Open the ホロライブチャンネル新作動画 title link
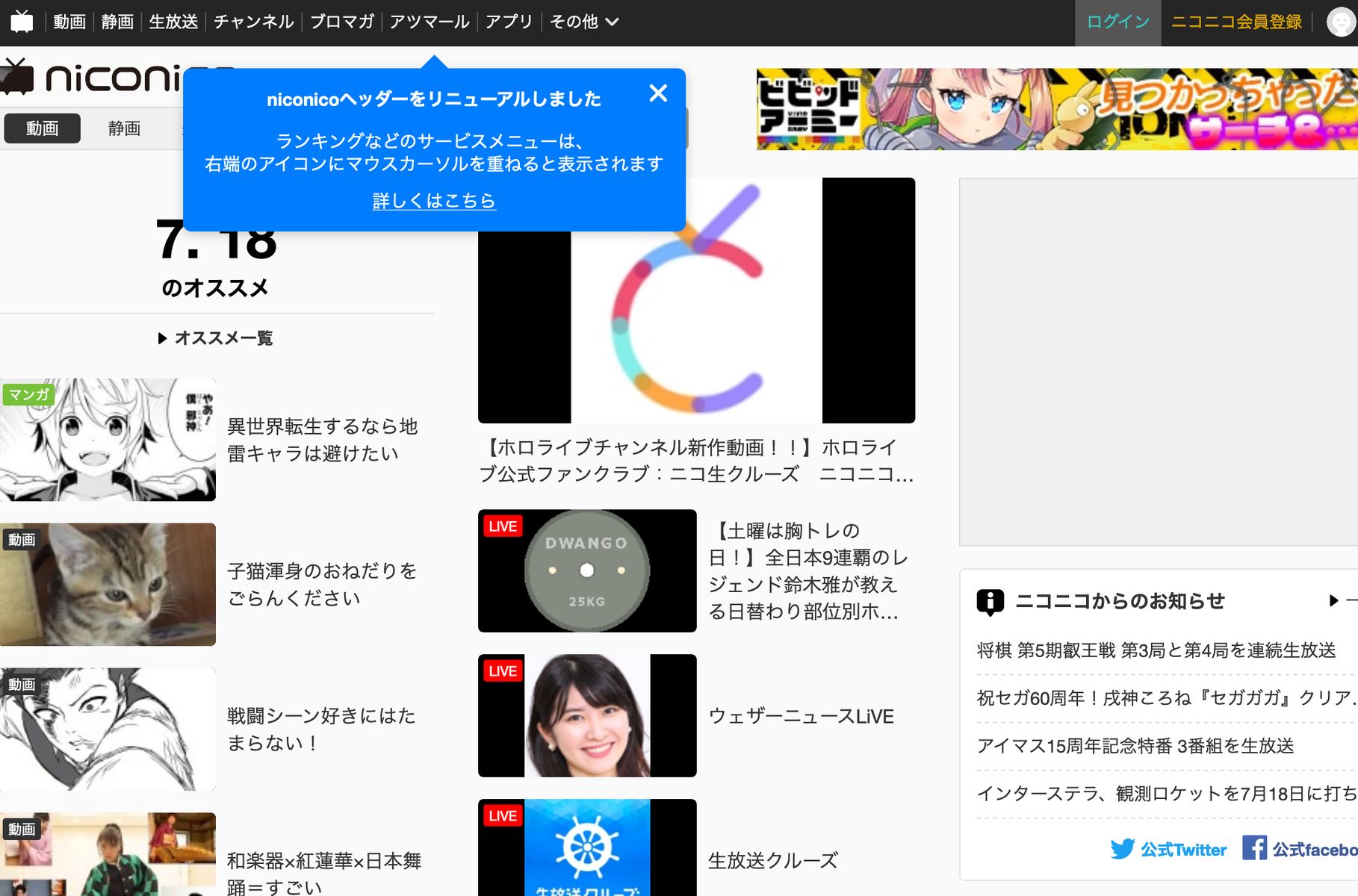The image size is (1358, 896). [x=696, y=461]
